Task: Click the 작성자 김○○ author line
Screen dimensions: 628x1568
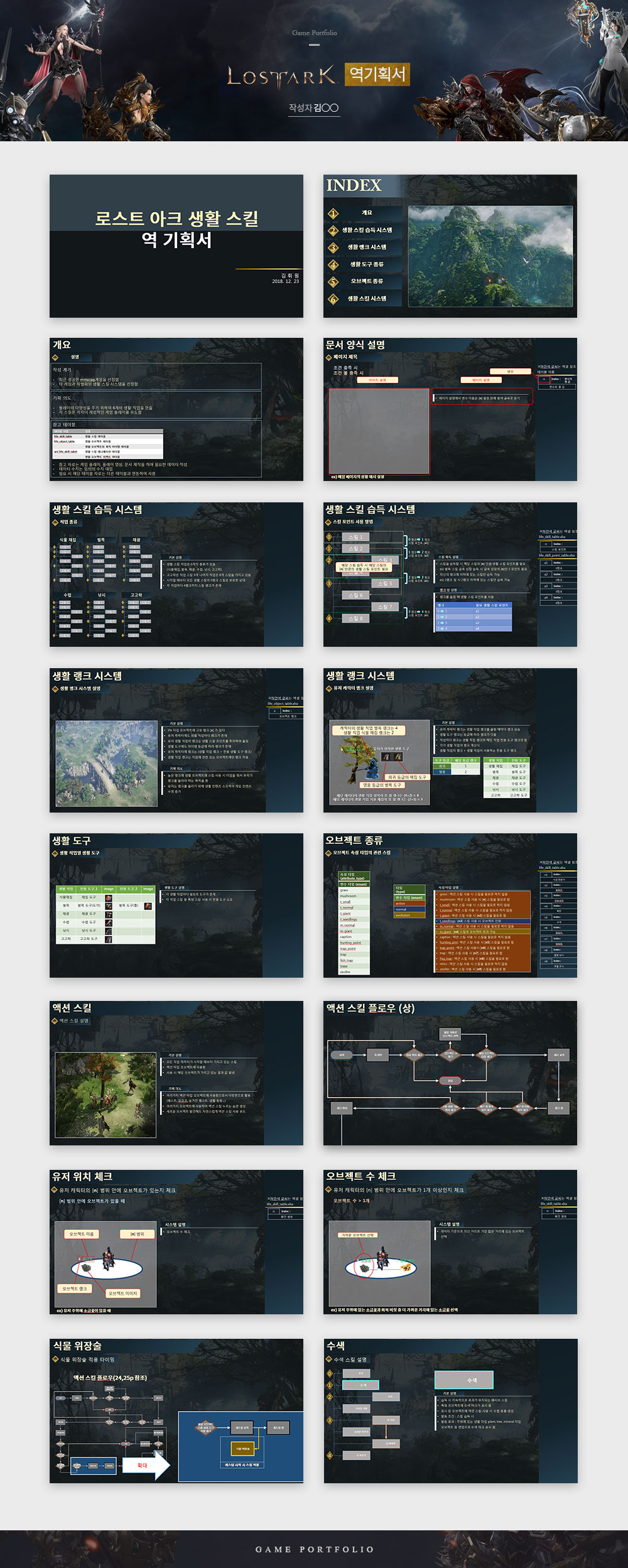Action: (313, 108)
